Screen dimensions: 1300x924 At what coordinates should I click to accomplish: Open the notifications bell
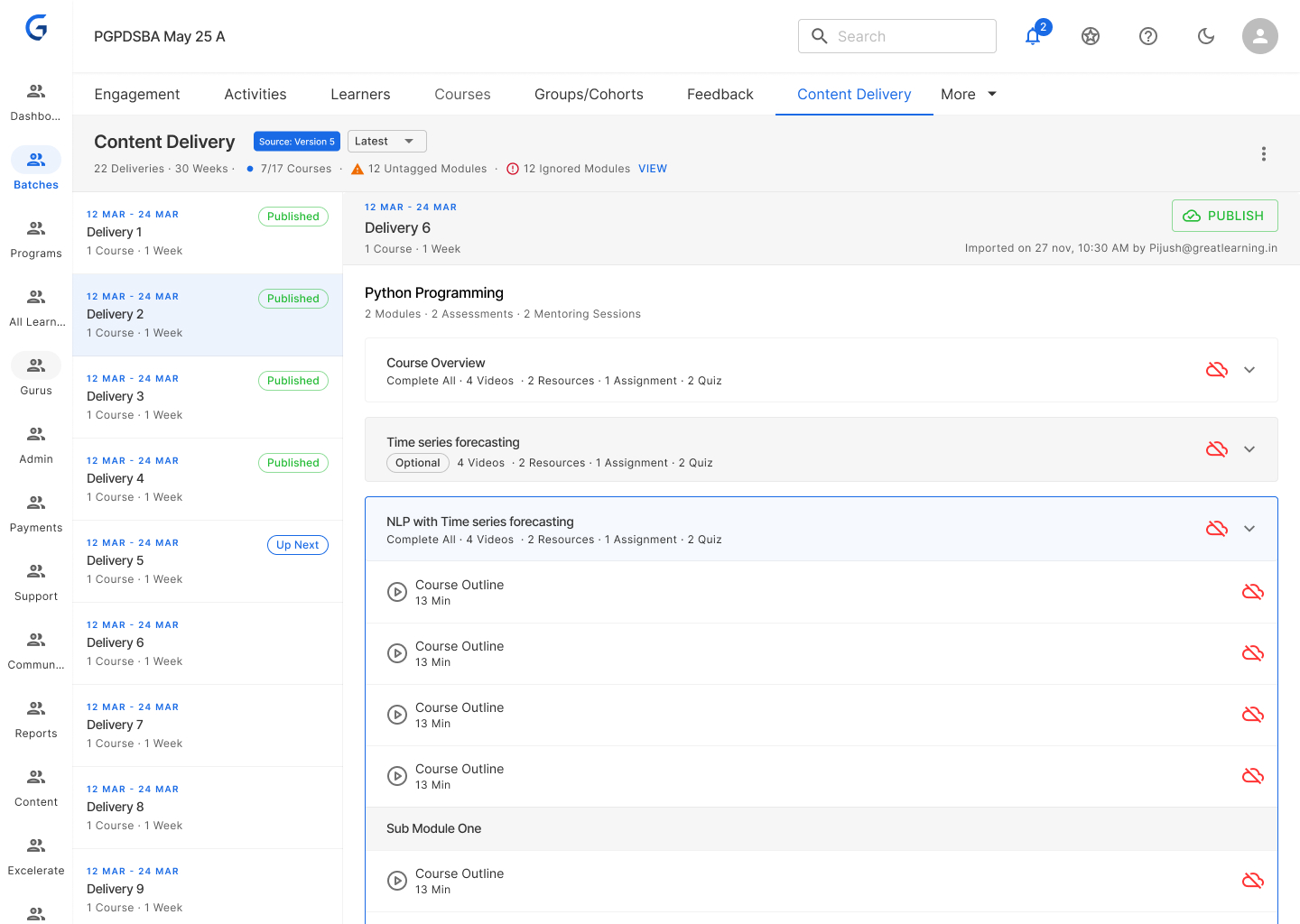click(1033, 36)
